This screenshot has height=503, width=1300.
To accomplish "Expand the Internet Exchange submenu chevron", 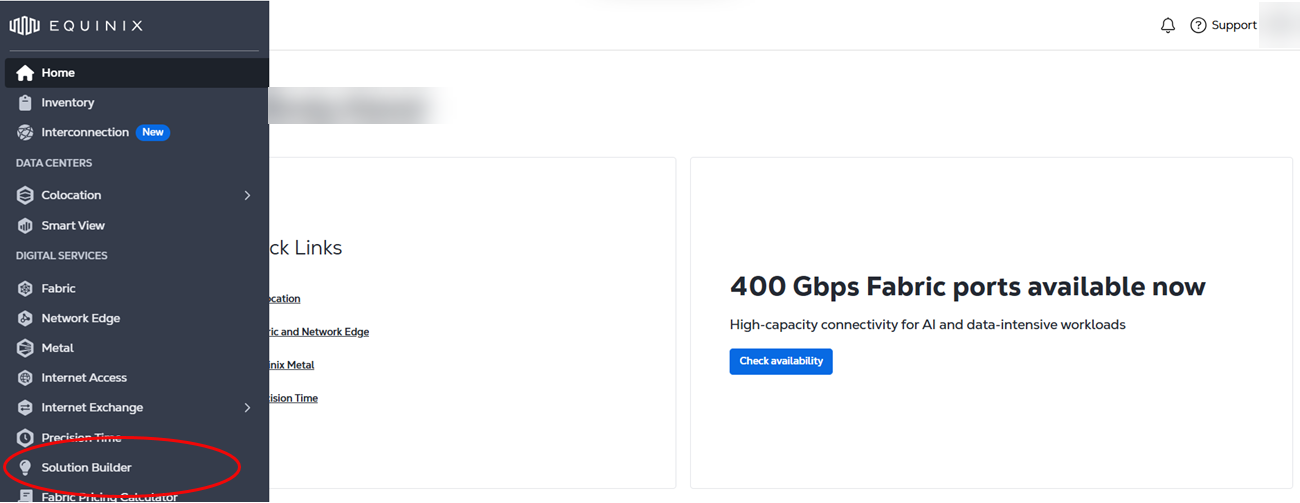I will coord(248,408).
